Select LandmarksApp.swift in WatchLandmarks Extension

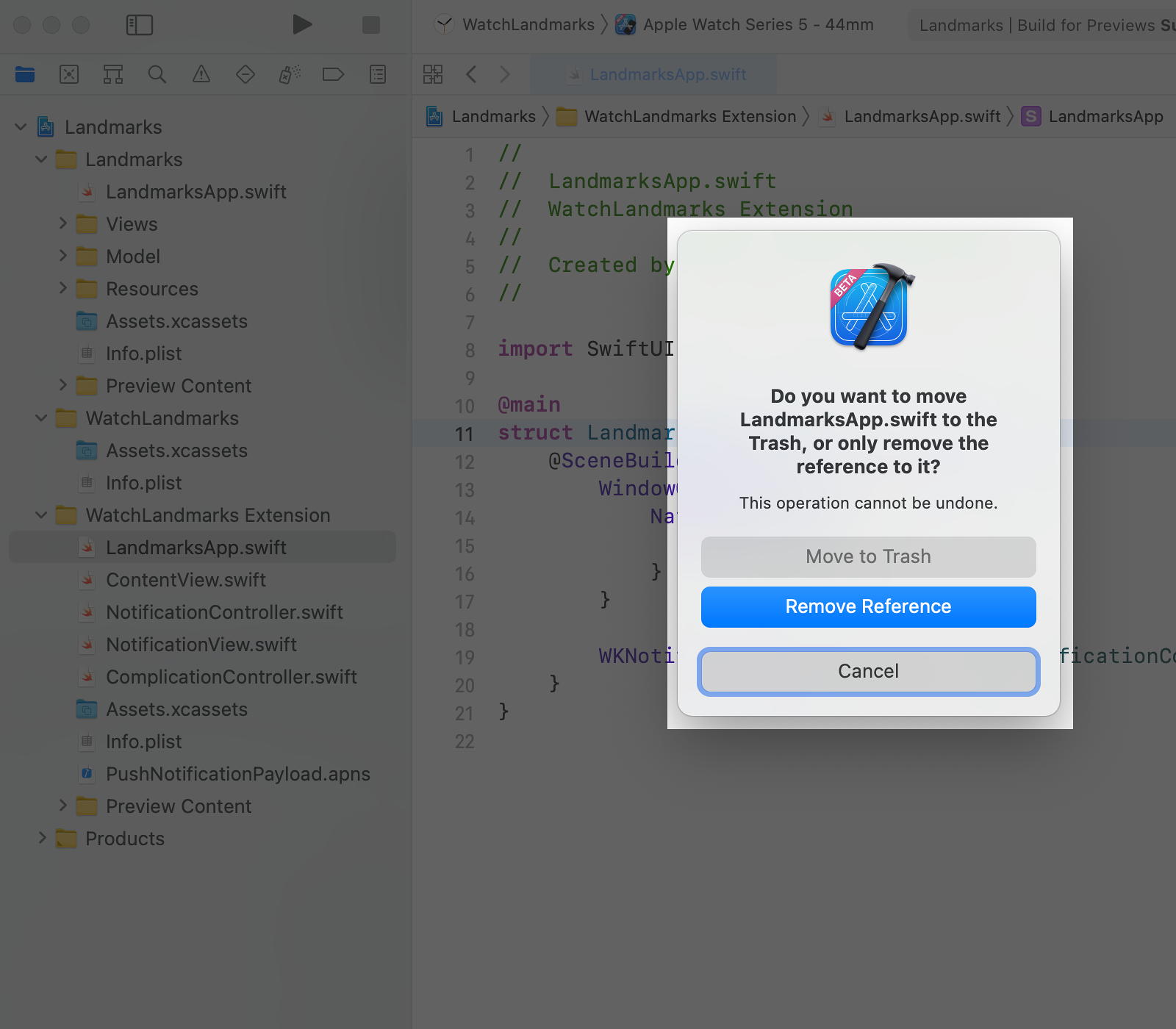pos(202,548)
